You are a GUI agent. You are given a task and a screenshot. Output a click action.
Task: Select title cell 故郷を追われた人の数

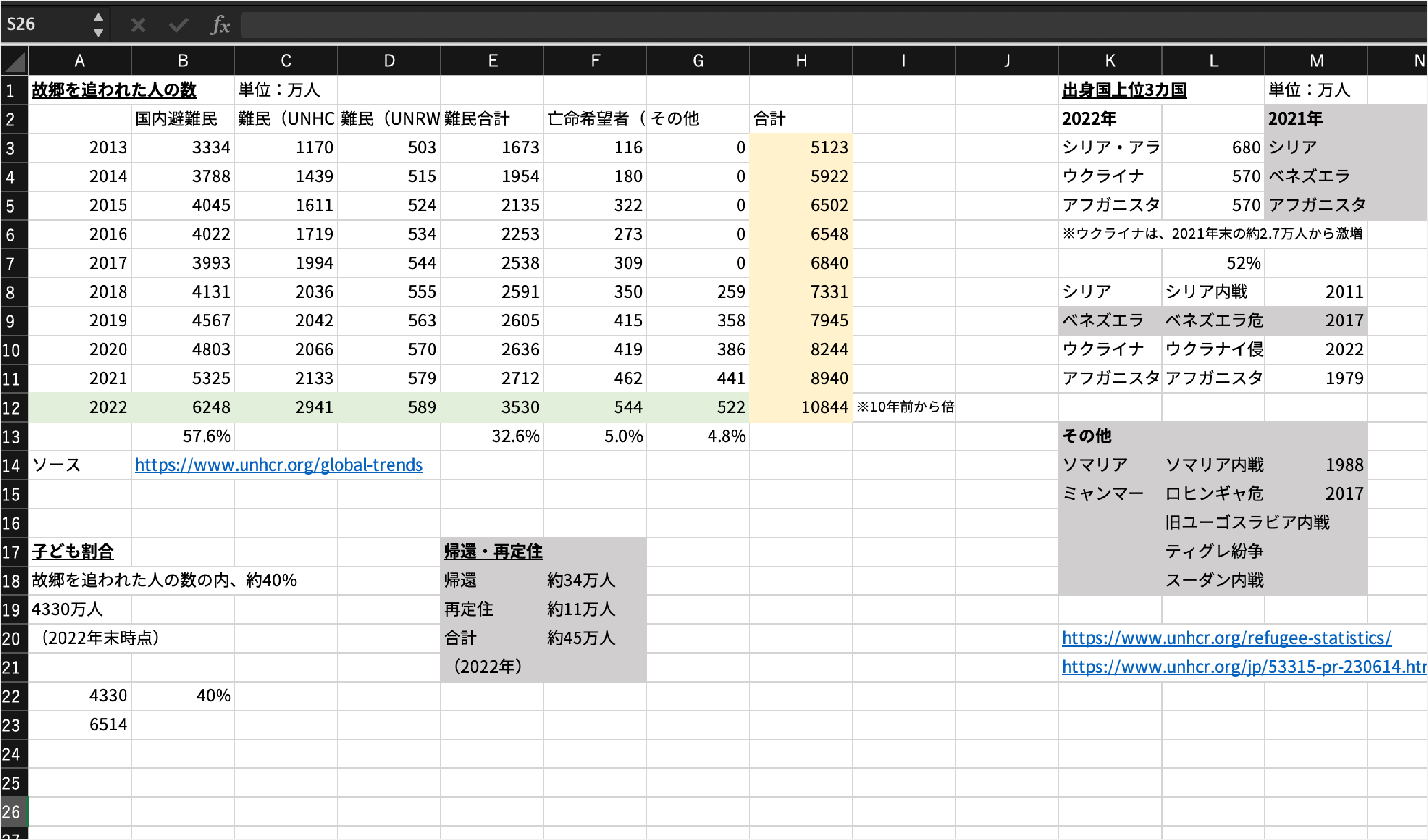point(114,90)
